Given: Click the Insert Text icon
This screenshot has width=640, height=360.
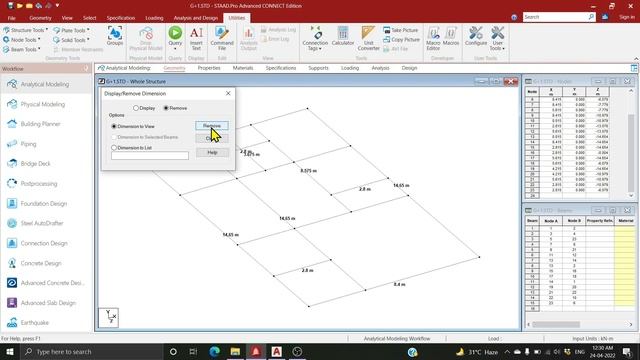Looking at the screenshot, I should [196, 38].
